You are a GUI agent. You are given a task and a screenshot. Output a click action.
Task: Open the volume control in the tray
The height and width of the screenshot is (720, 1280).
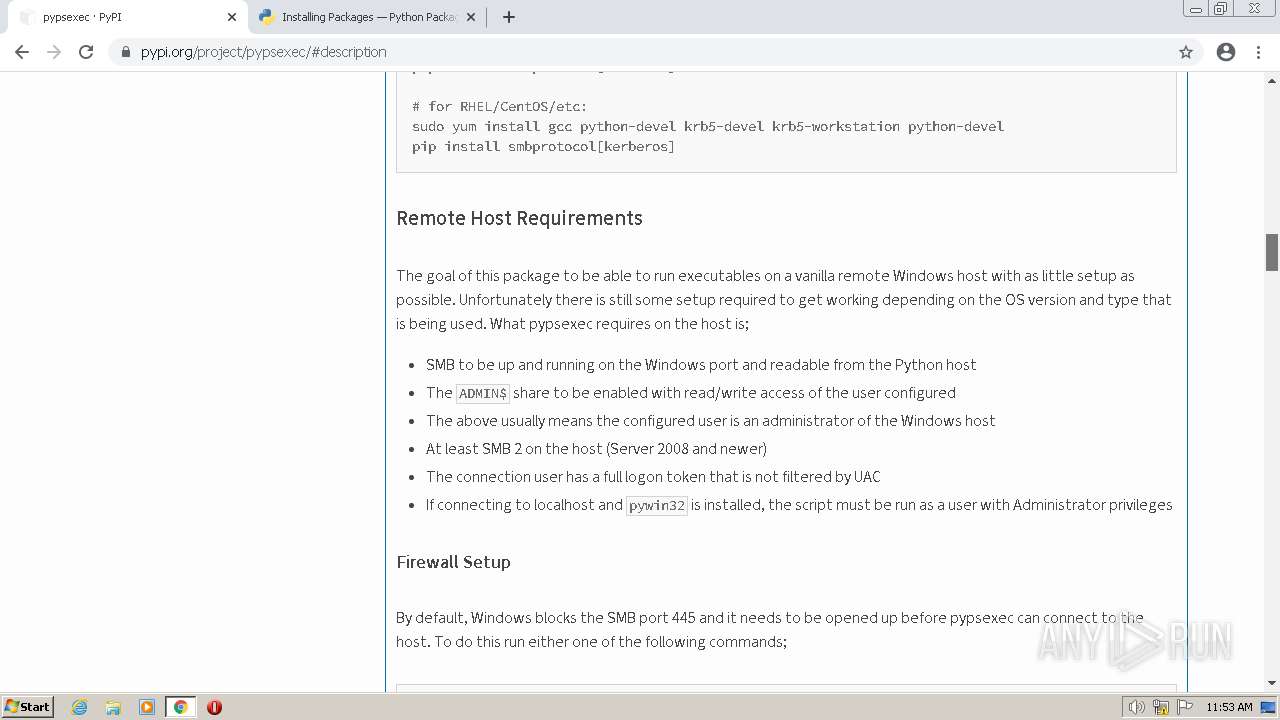[1136, 707]
